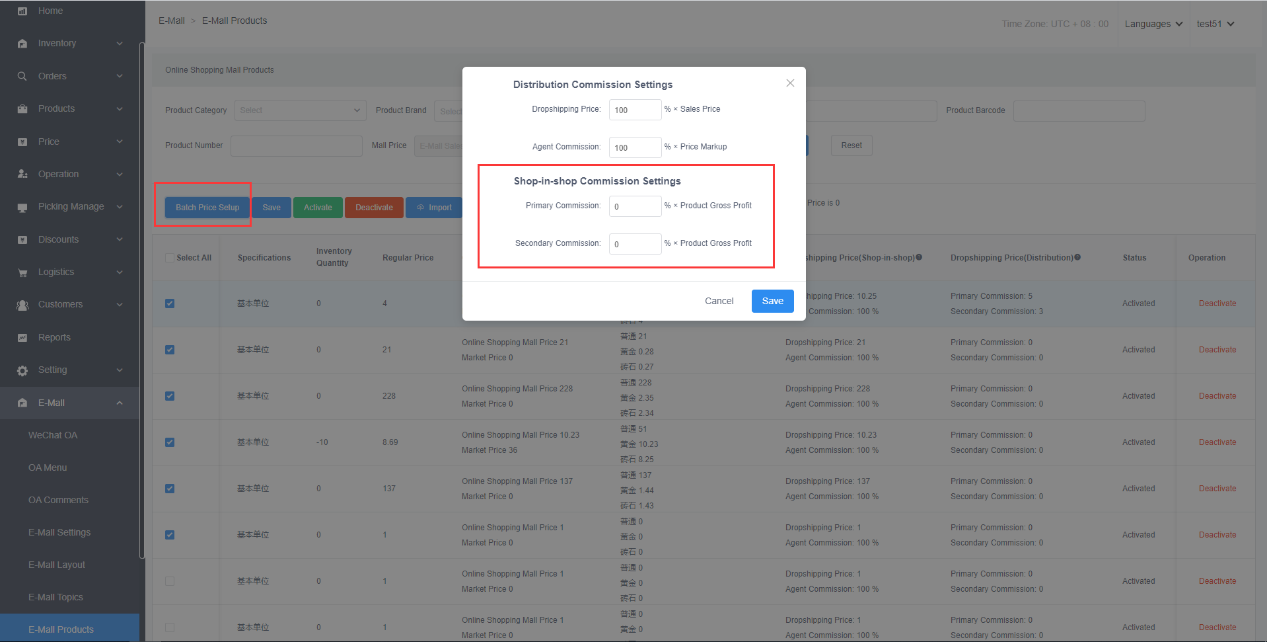Cancel the commission settings dialog
The width and height of the screenshot is (1267, 642).
[x=719, y=301]
